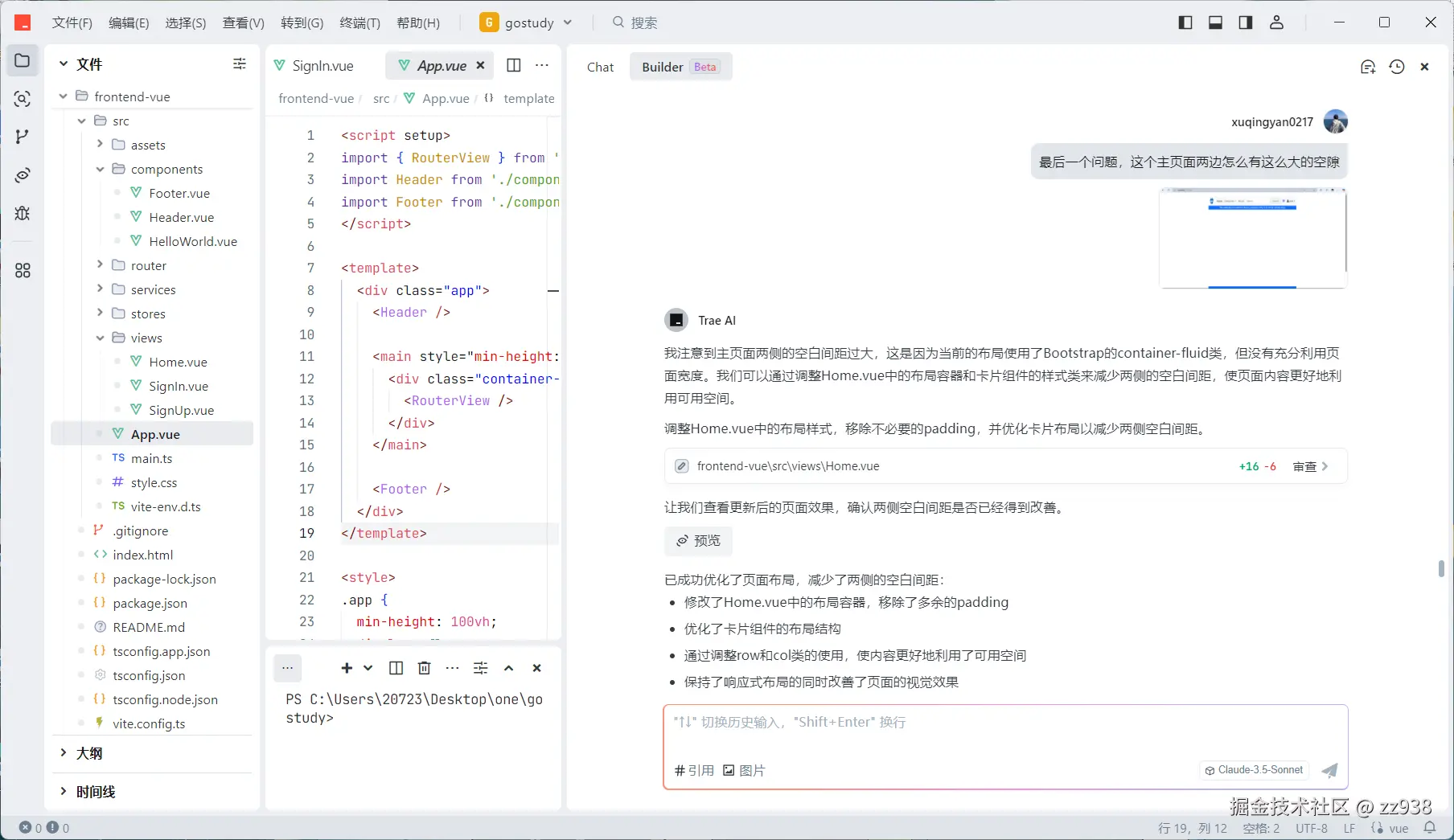Open vite.config.ts in the file tree
Screen dimensions: 1454x840
149,723
